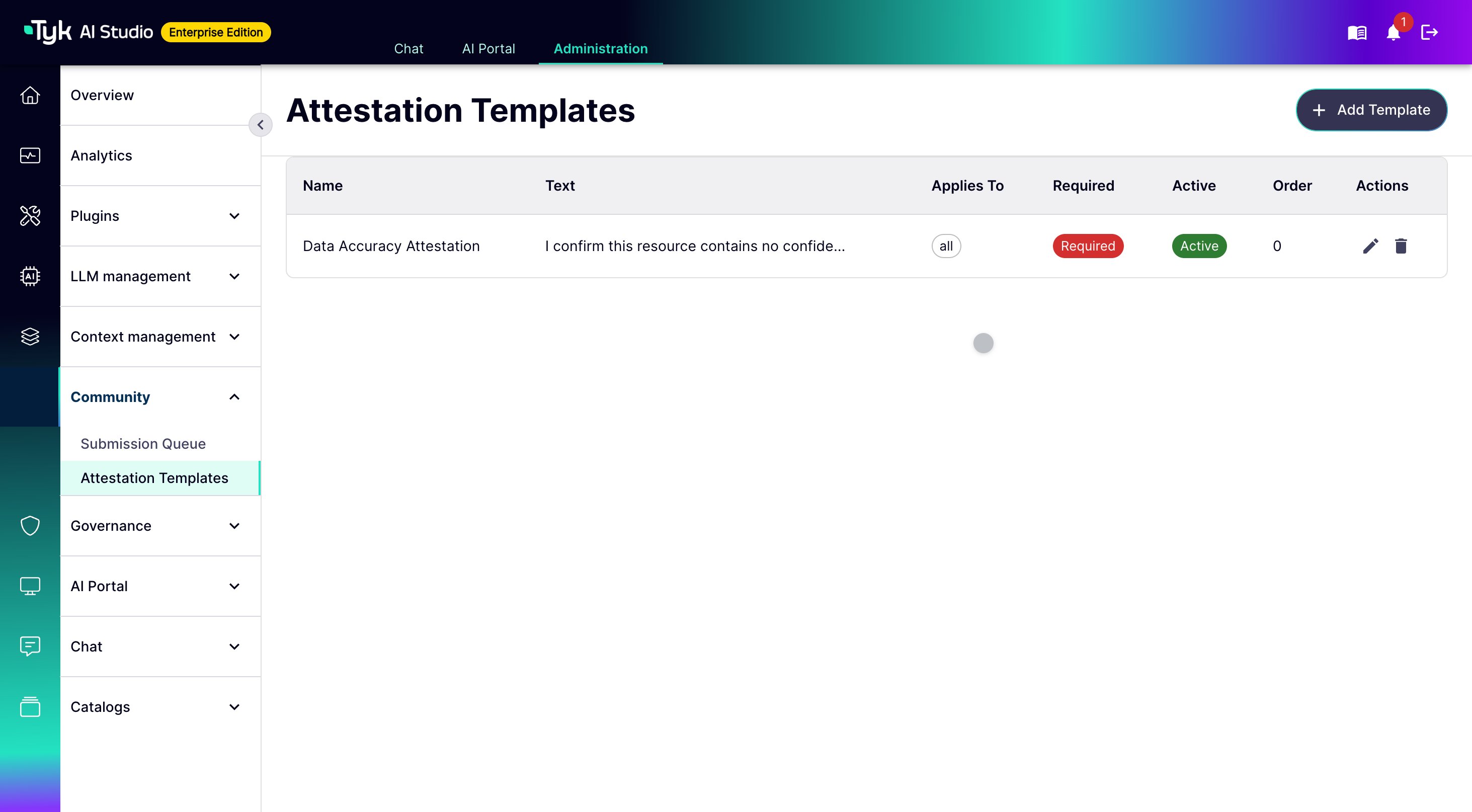Click the monitor AI Portal icon in the rail
Screen dimensions: 1472x812
30,586
